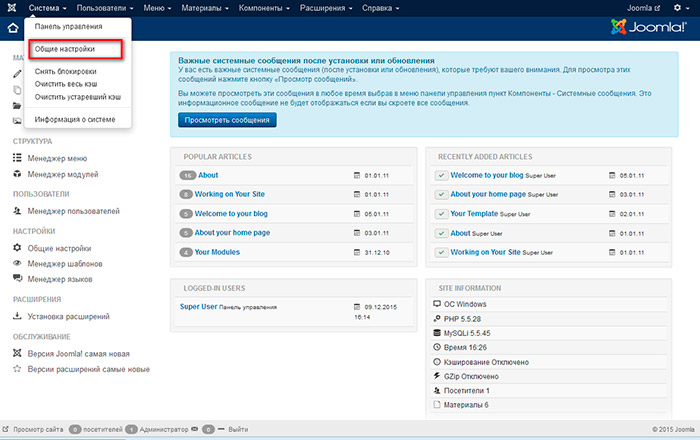This screenshot has width=700, height=440.
Task: Click the eye icon beside Менеджер шаблонов
Action: click(x=17, y=264)
